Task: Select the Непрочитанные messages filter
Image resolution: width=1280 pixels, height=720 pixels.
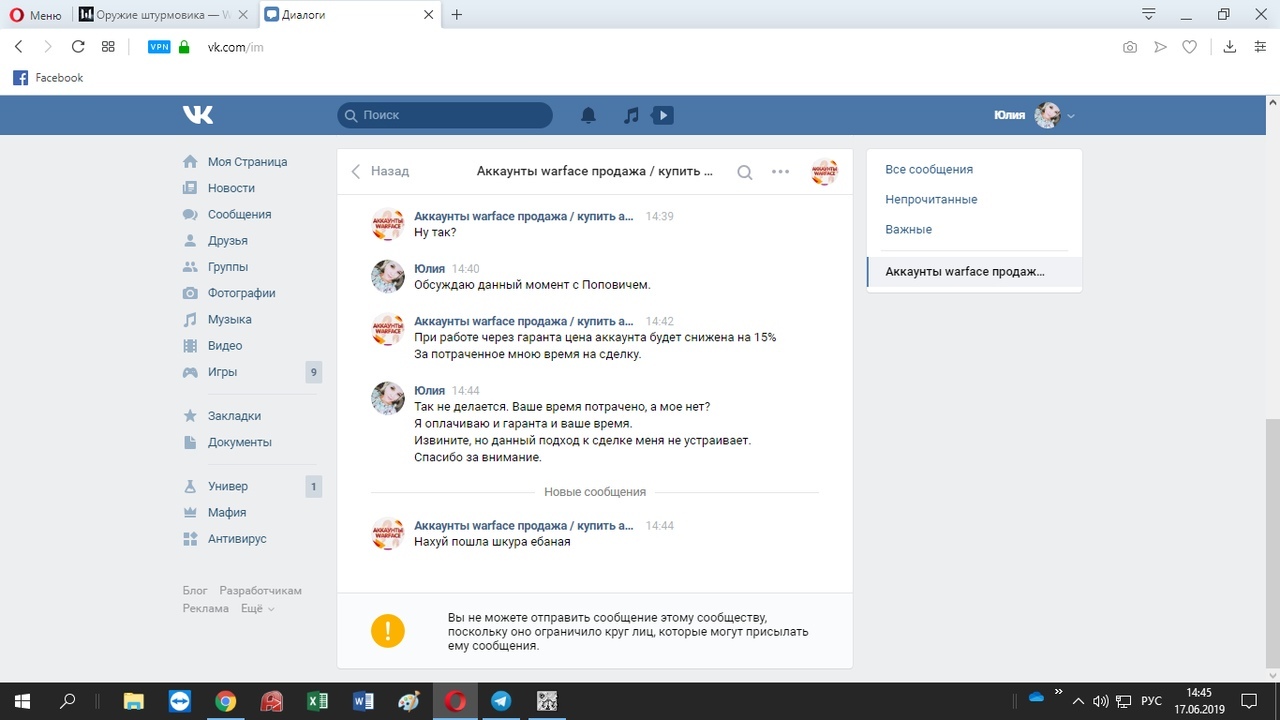Action: tap(931, 199)
